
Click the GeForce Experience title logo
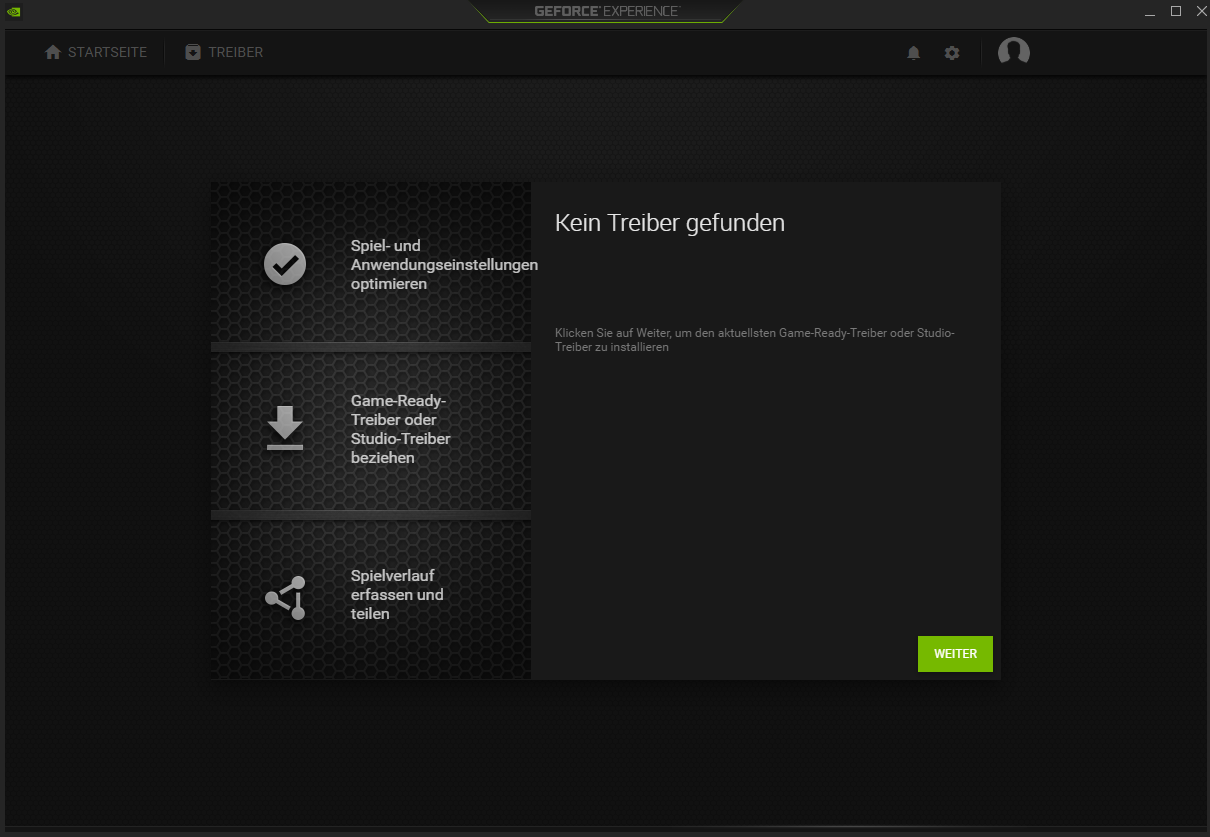pyautogui.click(x=606, y=11)
